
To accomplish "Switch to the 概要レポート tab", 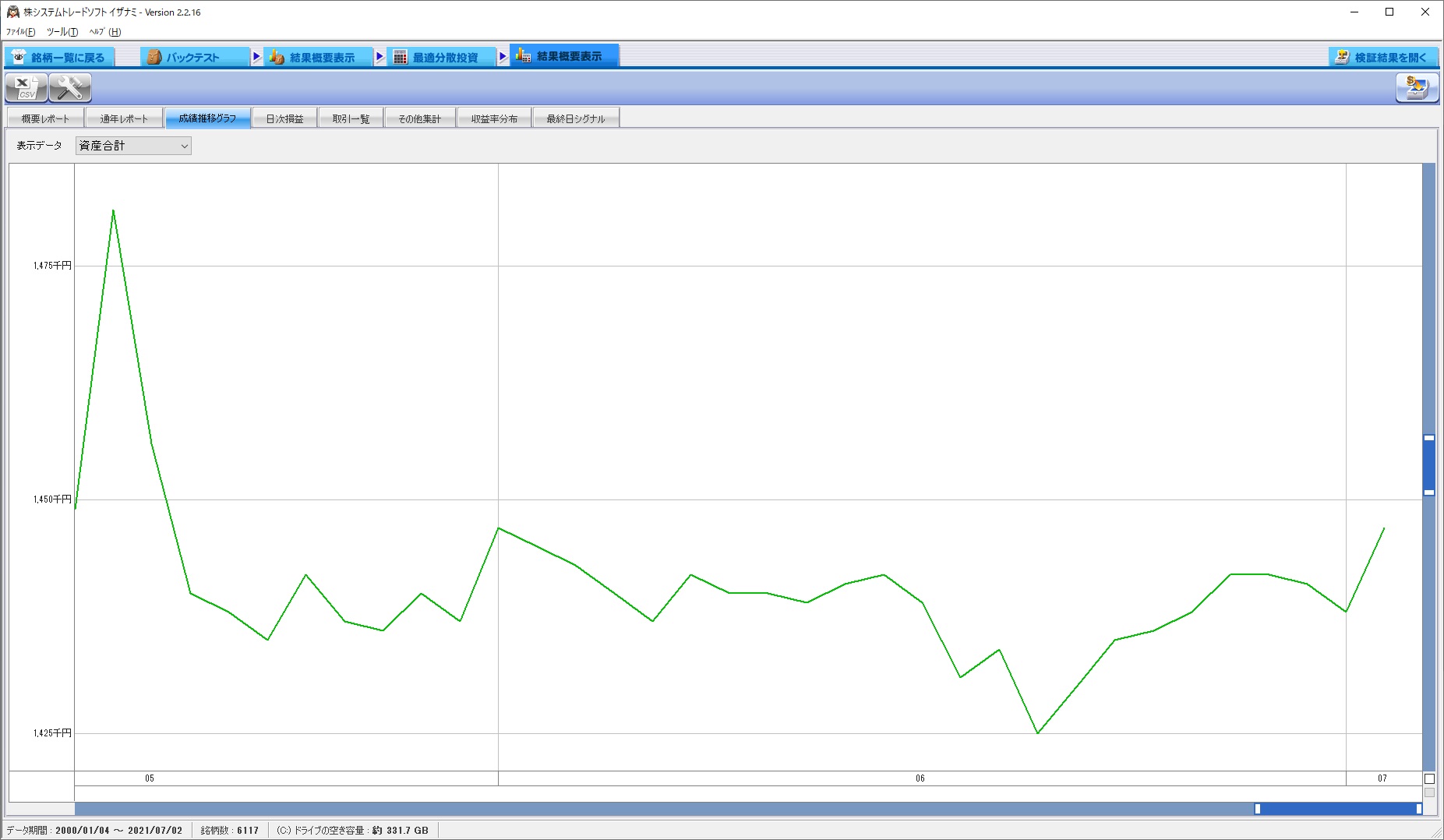I will (45, 118).
